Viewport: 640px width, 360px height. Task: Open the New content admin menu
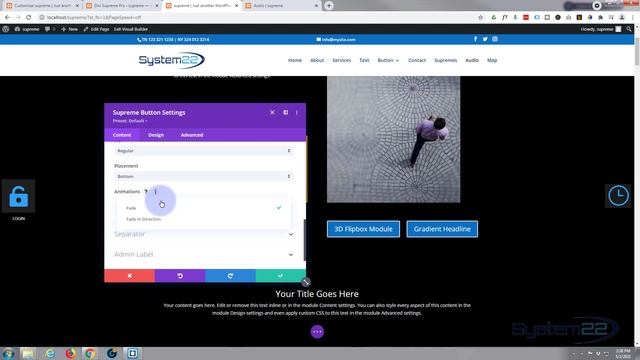click(x=69, y=29)
